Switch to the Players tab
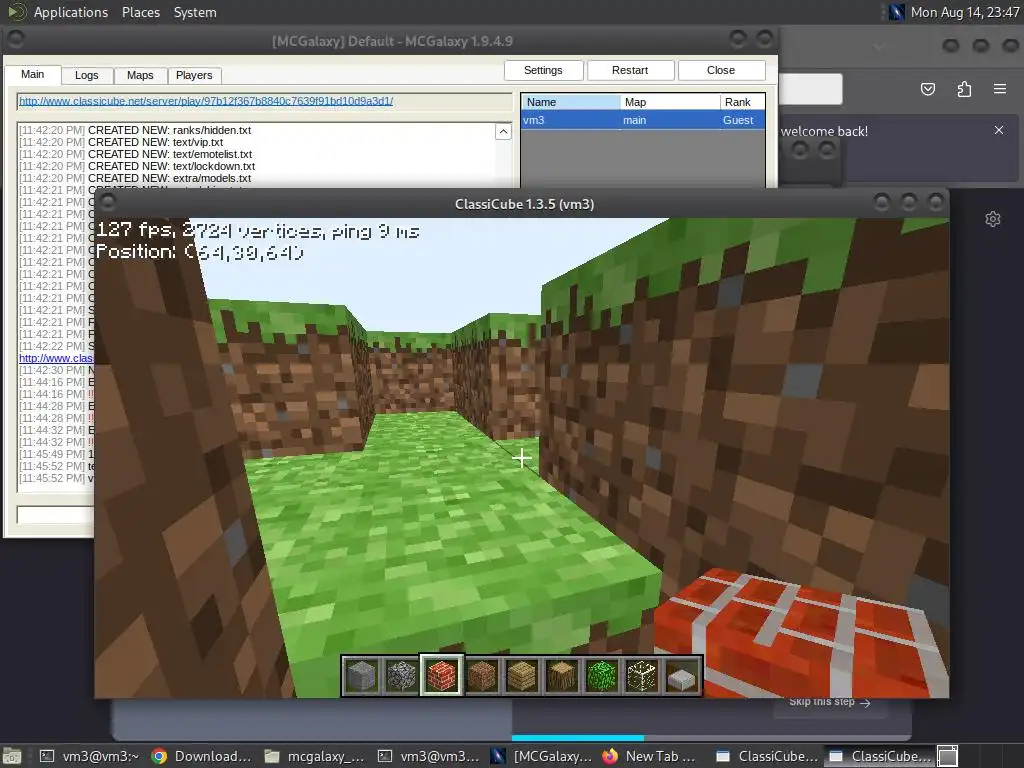This screenshot has width=1024, height=768. tap(194, 75)
